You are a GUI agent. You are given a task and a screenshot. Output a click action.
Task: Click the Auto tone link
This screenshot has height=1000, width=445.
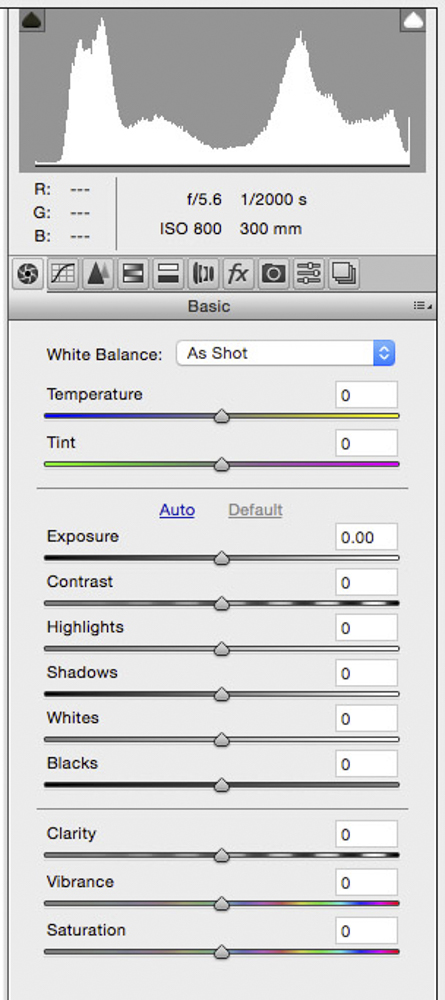[x=177, y=510]
